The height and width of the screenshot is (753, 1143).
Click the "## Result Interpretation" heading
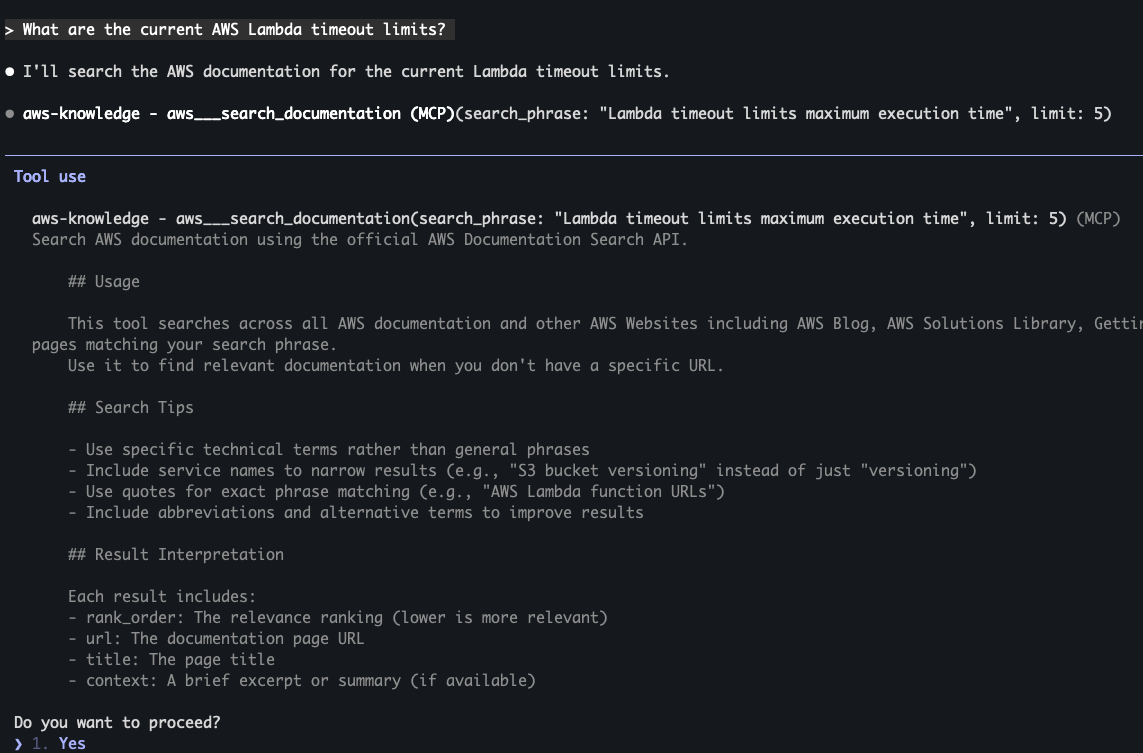tap(176, 555)
